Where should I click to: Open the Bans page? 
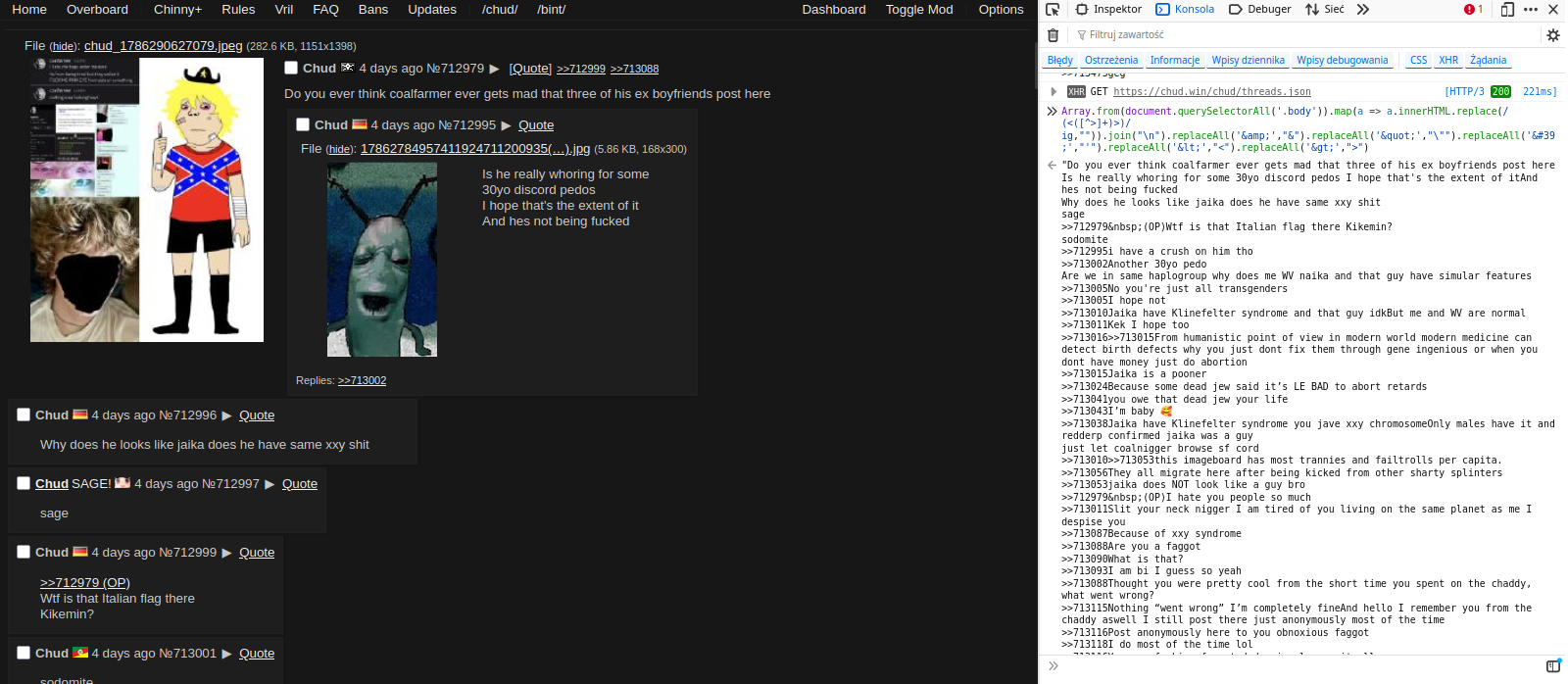coord(373,9)
